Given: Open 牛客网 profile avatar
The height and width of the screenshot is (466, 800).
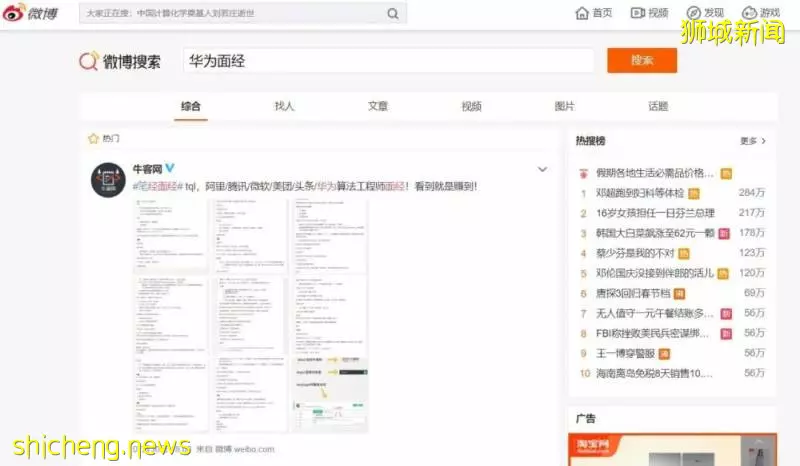Looking at the screenshot, I should pyautogui.click(x=108, y=180).
